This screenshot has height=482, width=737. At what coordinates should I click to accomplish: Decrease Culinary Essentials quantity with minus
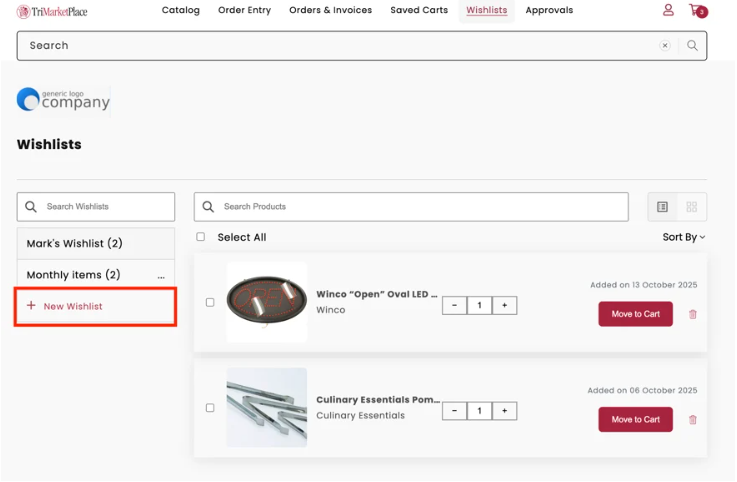(454, 411)
